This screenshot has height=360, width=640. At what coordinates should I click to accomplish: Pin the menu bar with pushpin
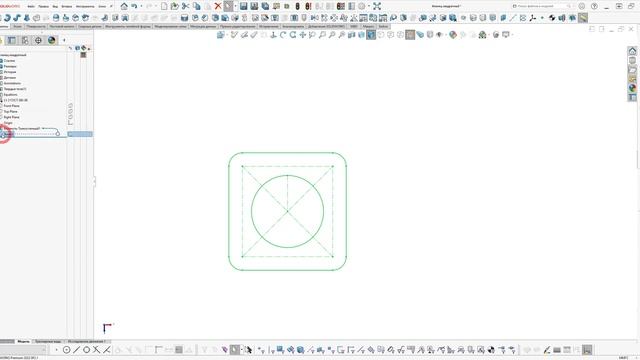point(111,6)
